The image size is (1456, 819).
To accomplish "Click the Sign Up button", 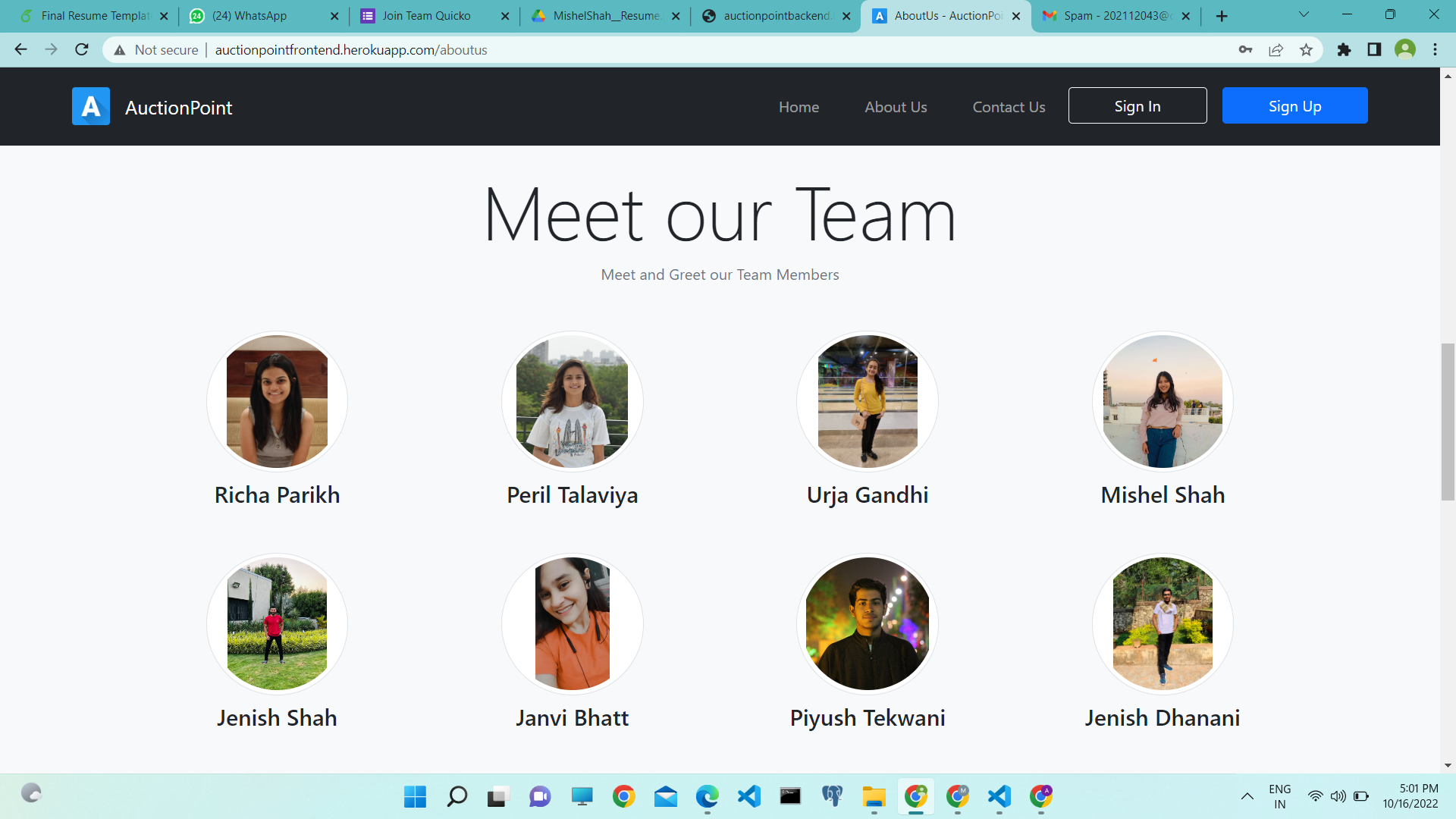I will pyautogui.click(x=1294, y=106).
